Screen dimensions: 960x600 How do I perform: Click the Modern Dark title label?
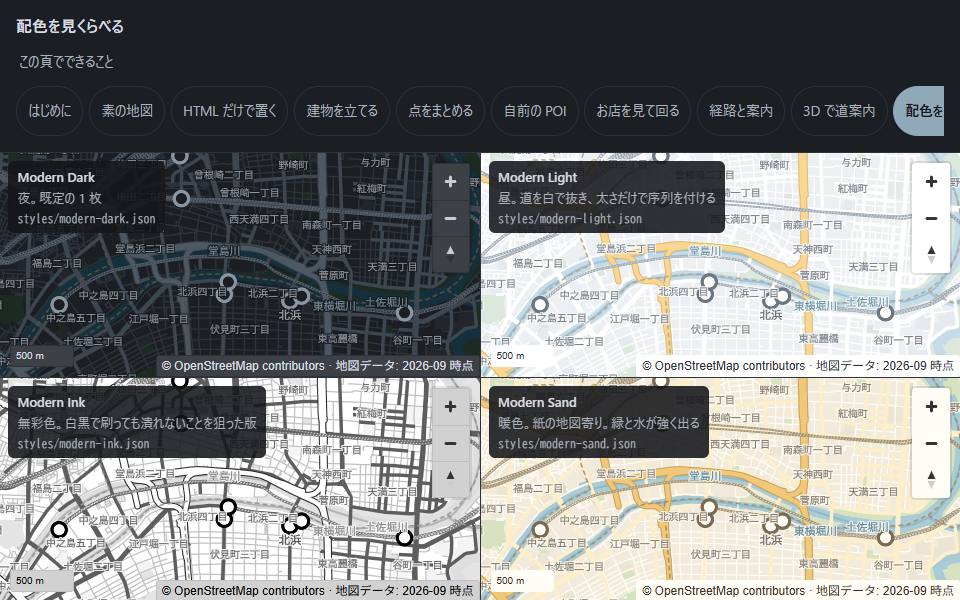coord(56,178)
